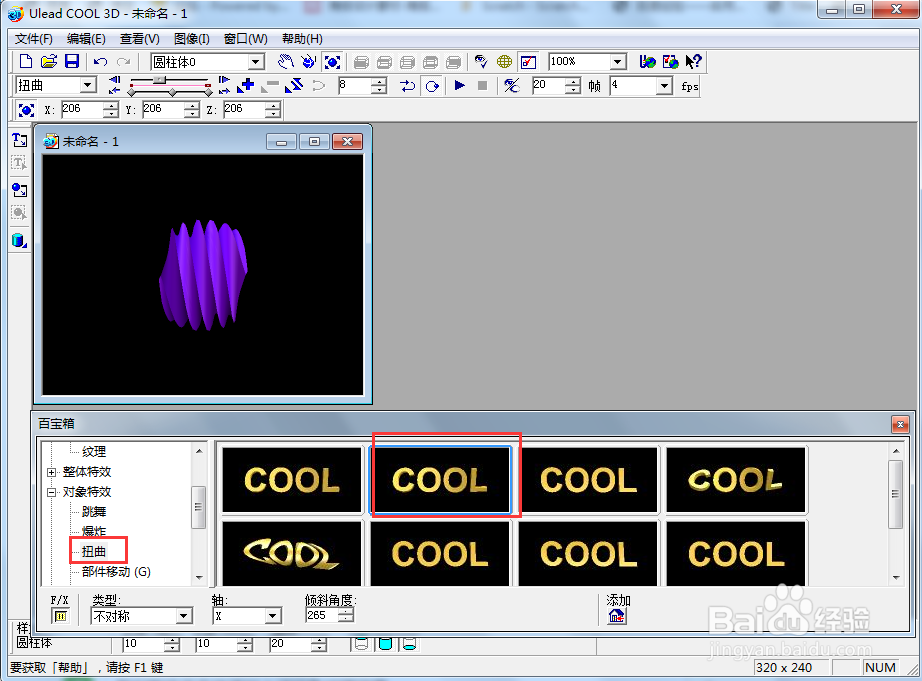Click the X value field showing 206

tap(82, 109)
